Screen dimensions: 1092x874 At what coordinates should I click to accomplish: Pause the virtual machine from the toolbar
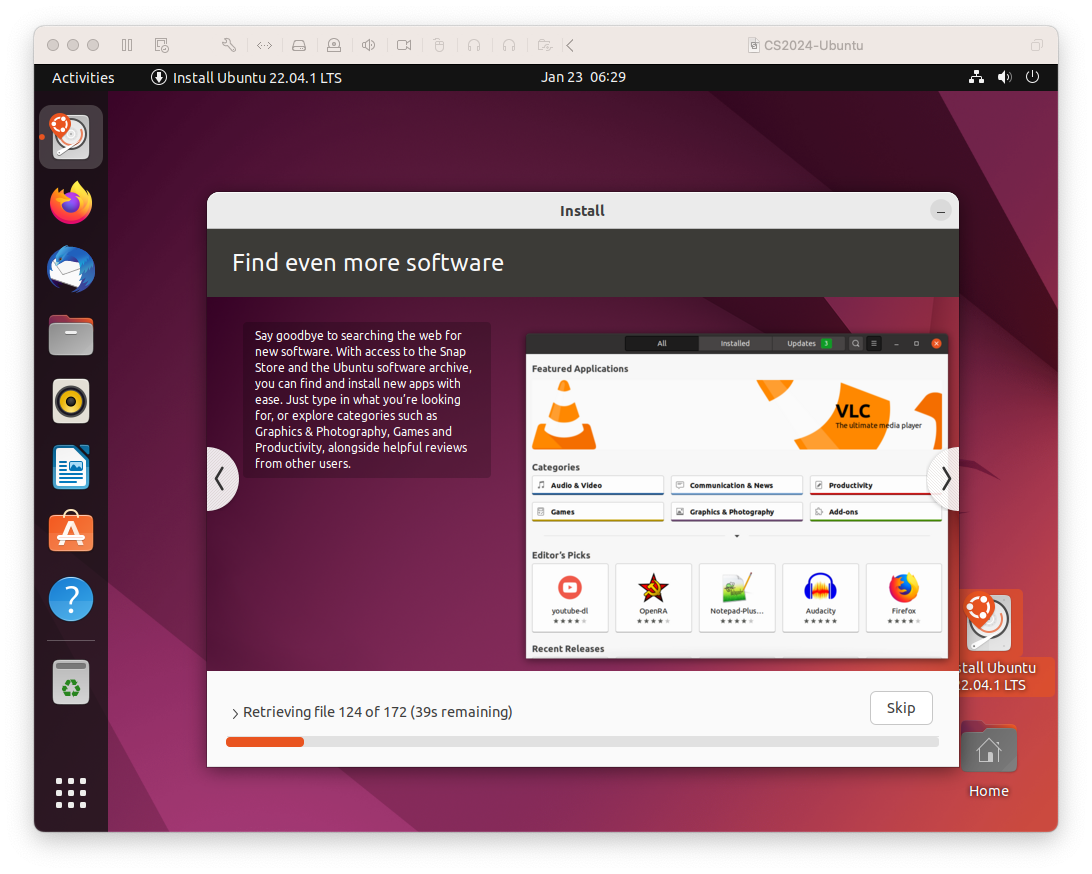coord(127,45)
